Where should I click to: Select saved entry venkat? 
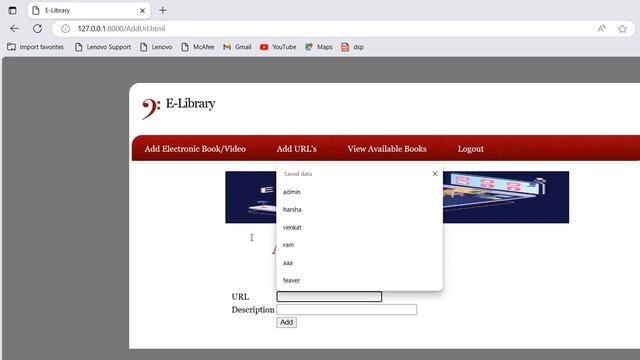coord(359,227)
